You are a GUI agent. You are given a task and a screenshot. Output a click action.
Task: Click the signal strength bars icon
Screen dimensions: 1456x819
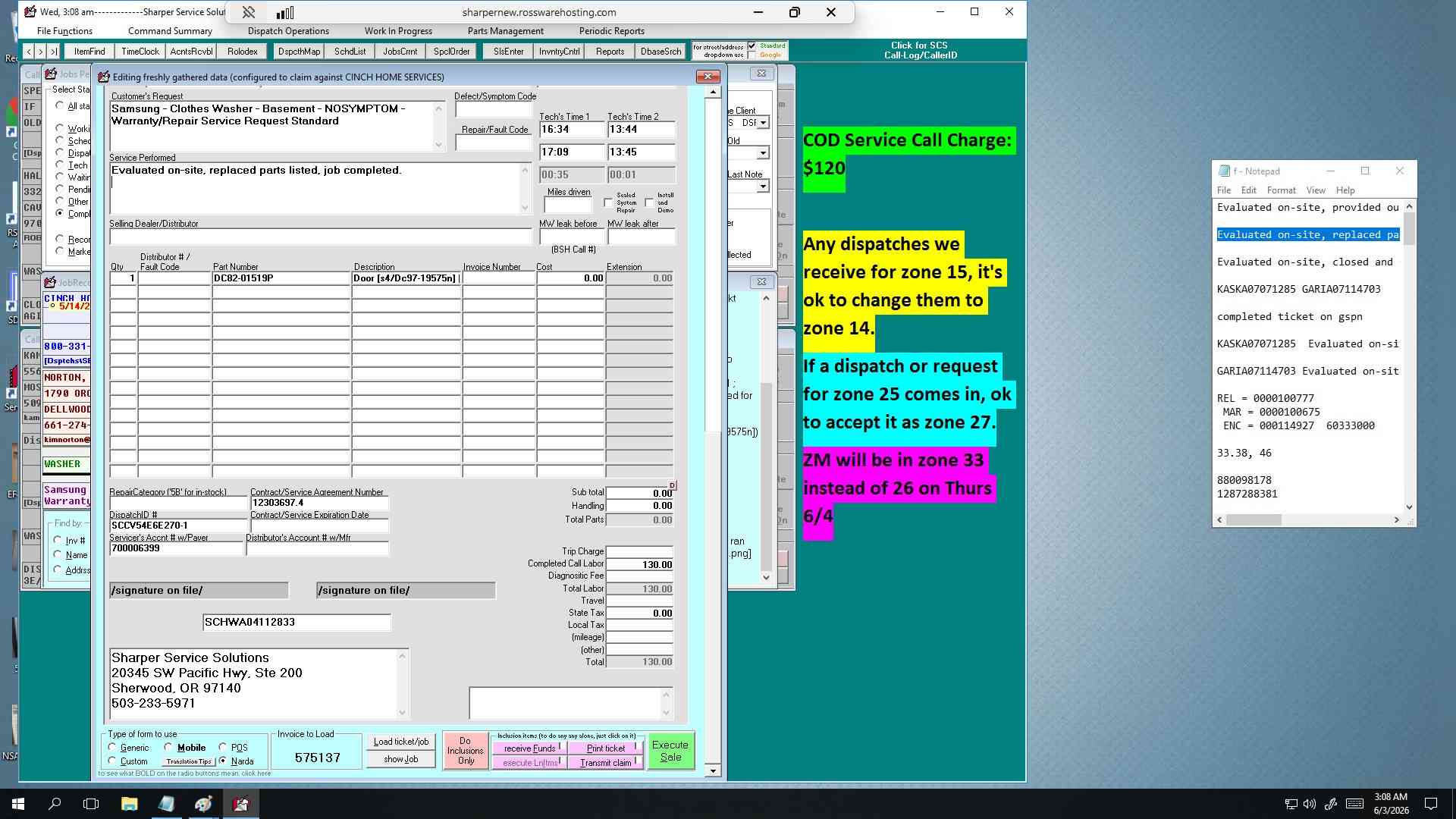tap(285, 12)
